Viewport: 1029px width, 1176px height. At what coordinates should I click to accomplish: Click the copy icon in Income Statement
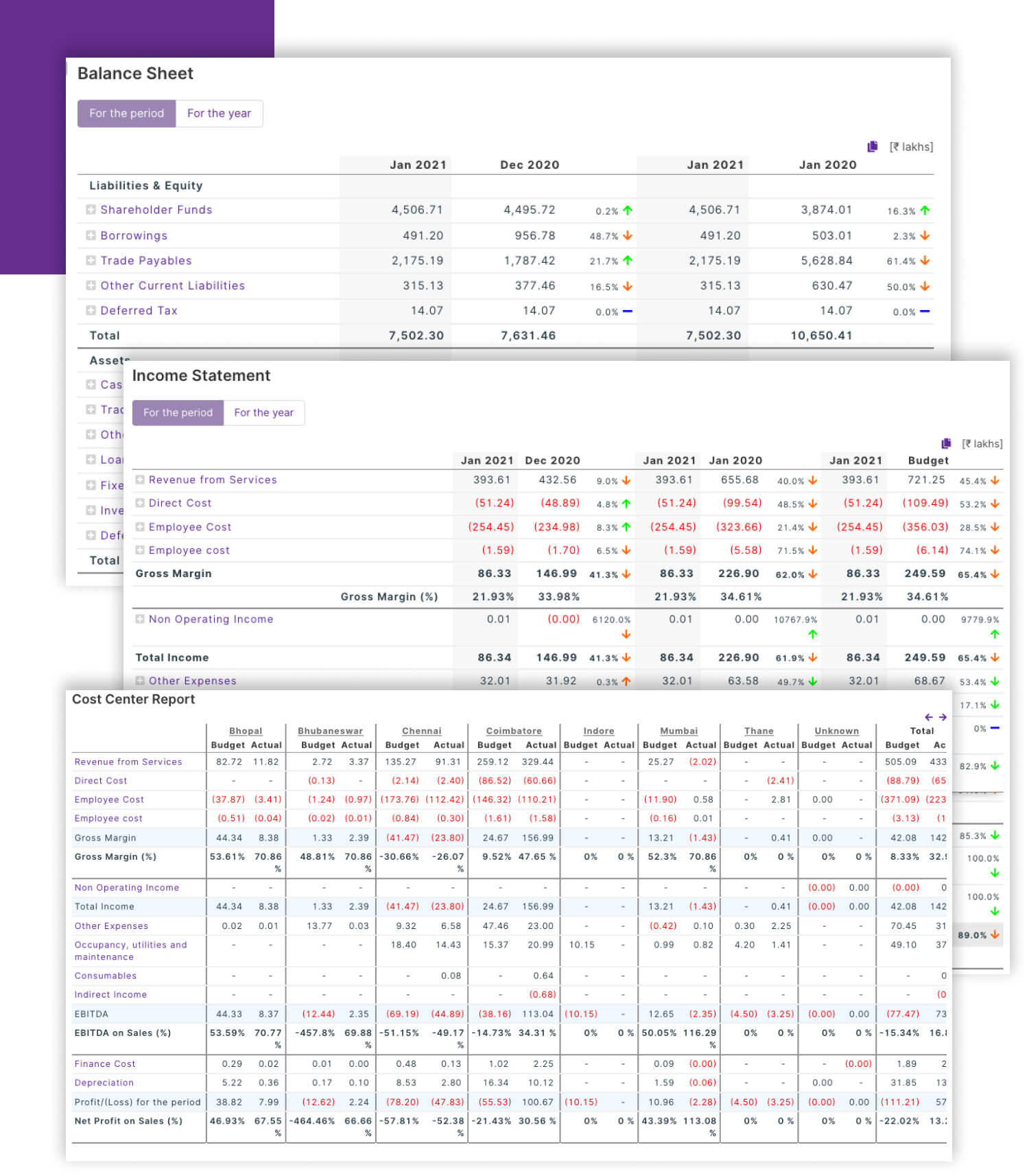point(947,443)
